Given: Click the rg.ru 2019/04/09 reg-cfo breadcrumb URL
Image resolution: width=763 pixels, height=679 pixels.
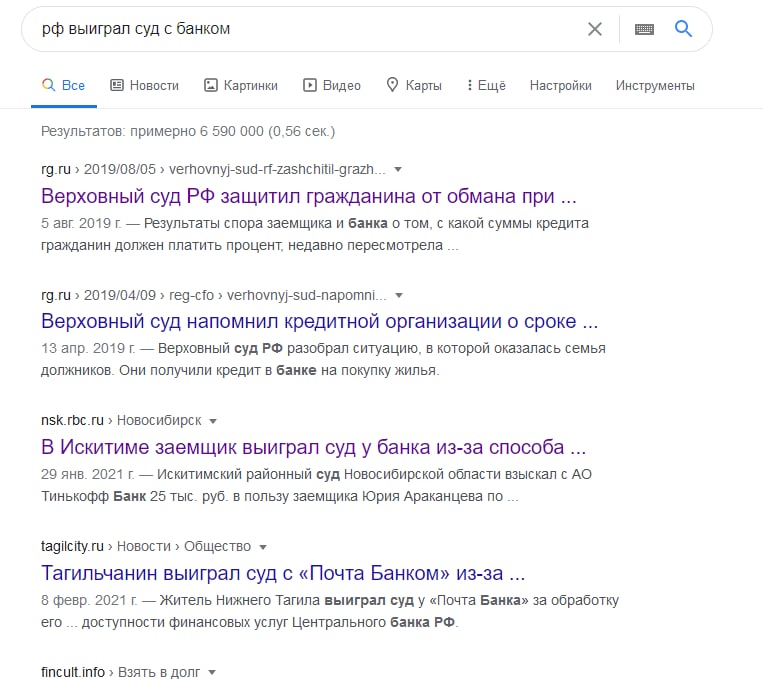Looking at the screenshot, I should (x=214, y=295).
